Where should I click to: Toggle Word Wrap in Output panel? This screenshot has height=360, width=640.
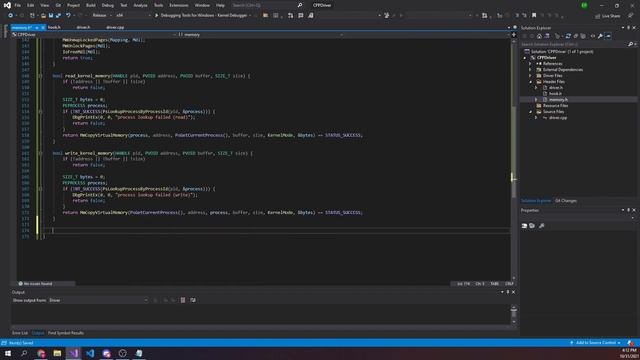(x=193, y=300)
